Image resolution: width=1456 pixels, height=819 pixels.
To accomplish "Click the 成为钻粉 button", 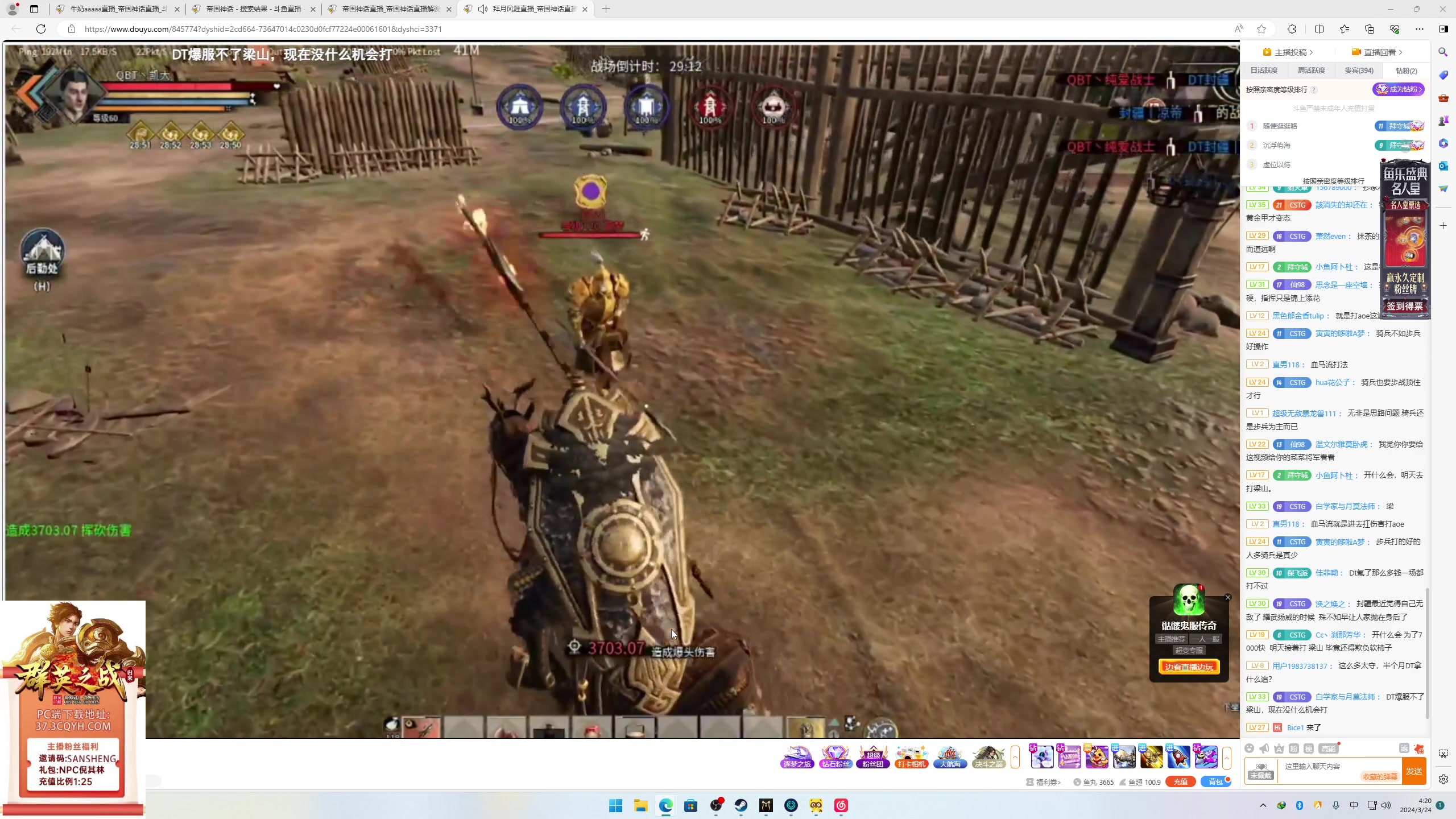I will pos(1398,89).
